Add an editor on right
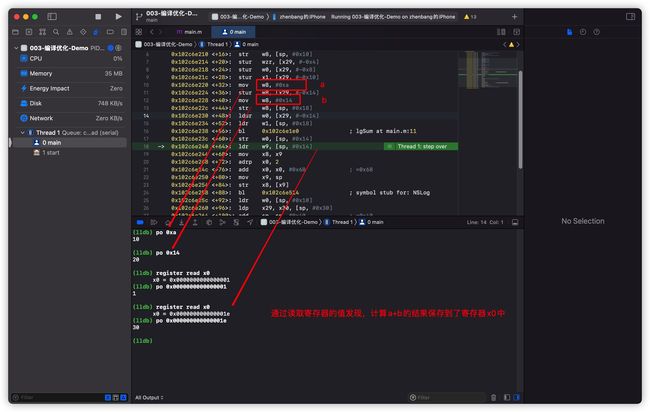Image resolution: width=650 pixels, height=412 pixels. (x=517, y=32)
